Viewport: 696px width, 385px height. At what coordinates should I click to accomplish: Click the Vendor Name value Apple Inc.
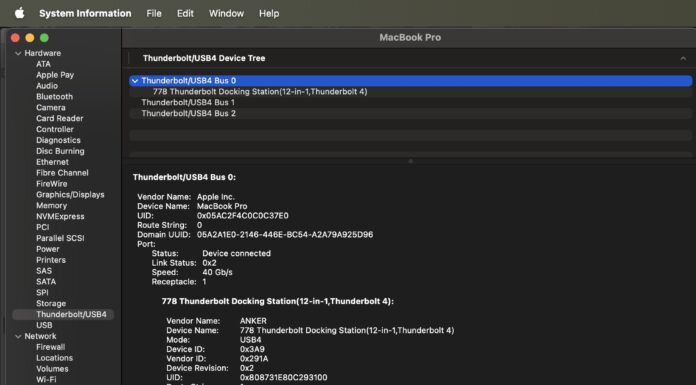[216, 197]
